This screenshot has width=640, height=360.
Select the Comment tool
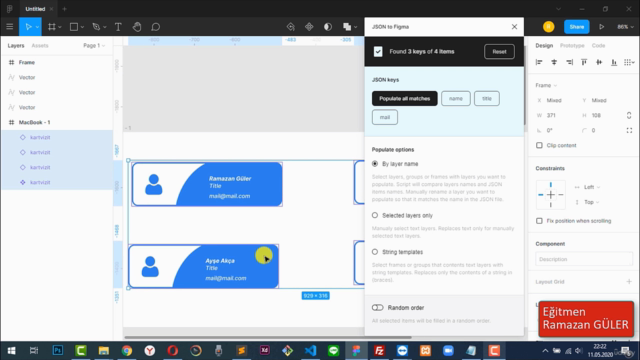[x=156, y=27]
